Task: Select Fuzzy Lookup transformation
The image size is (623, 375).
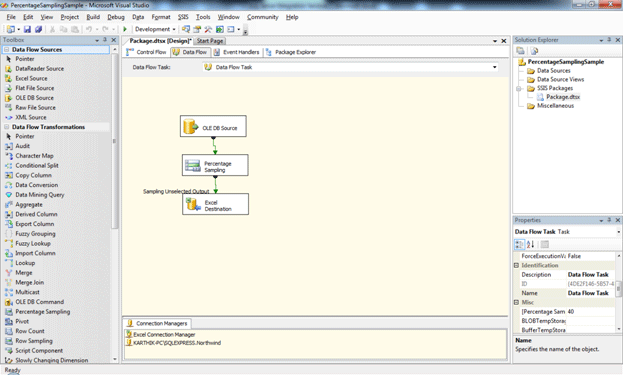Action: click(x=33, y=244)
